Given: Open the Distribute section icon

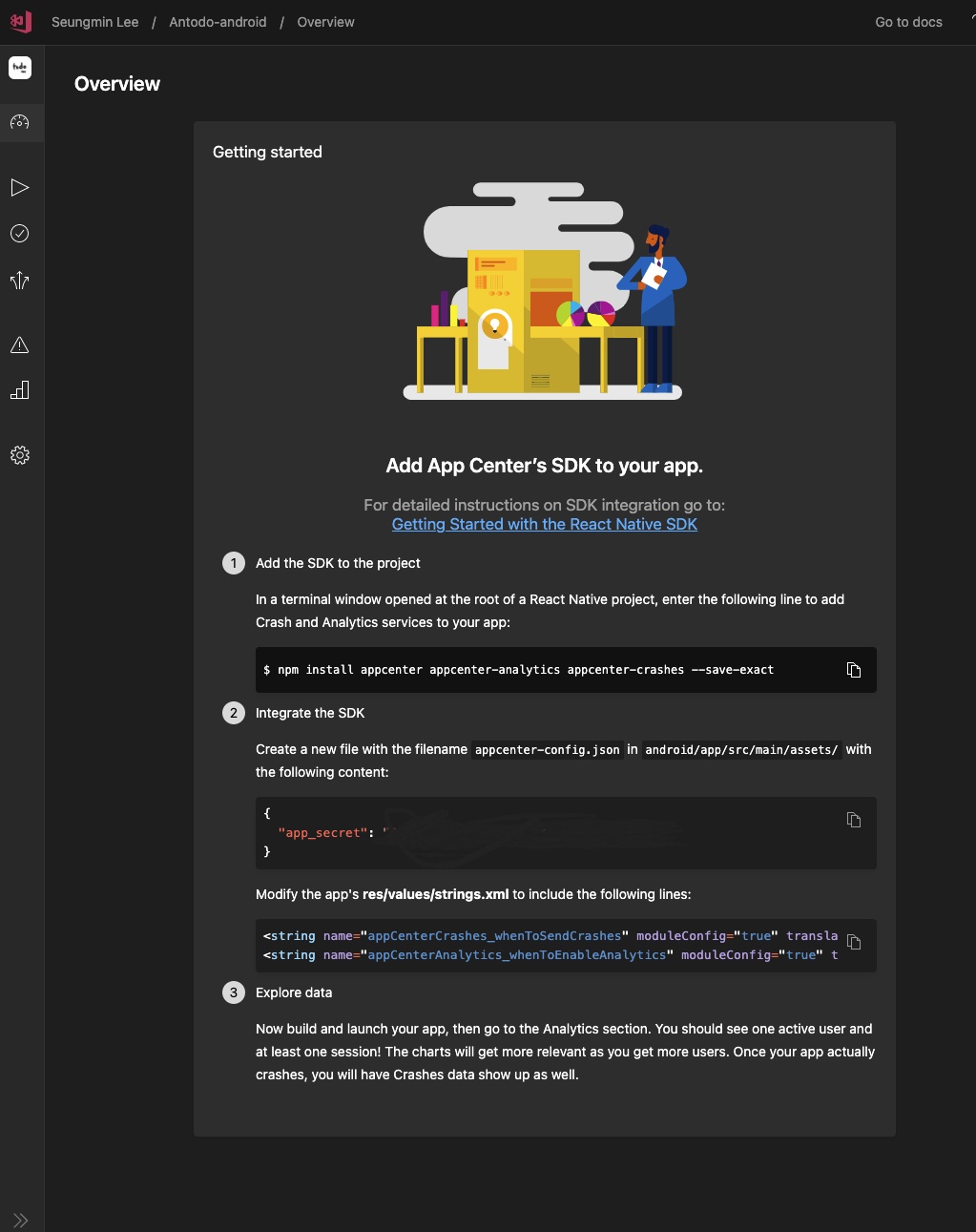Looking at the screenshot, I should click(x=20, y=280).
